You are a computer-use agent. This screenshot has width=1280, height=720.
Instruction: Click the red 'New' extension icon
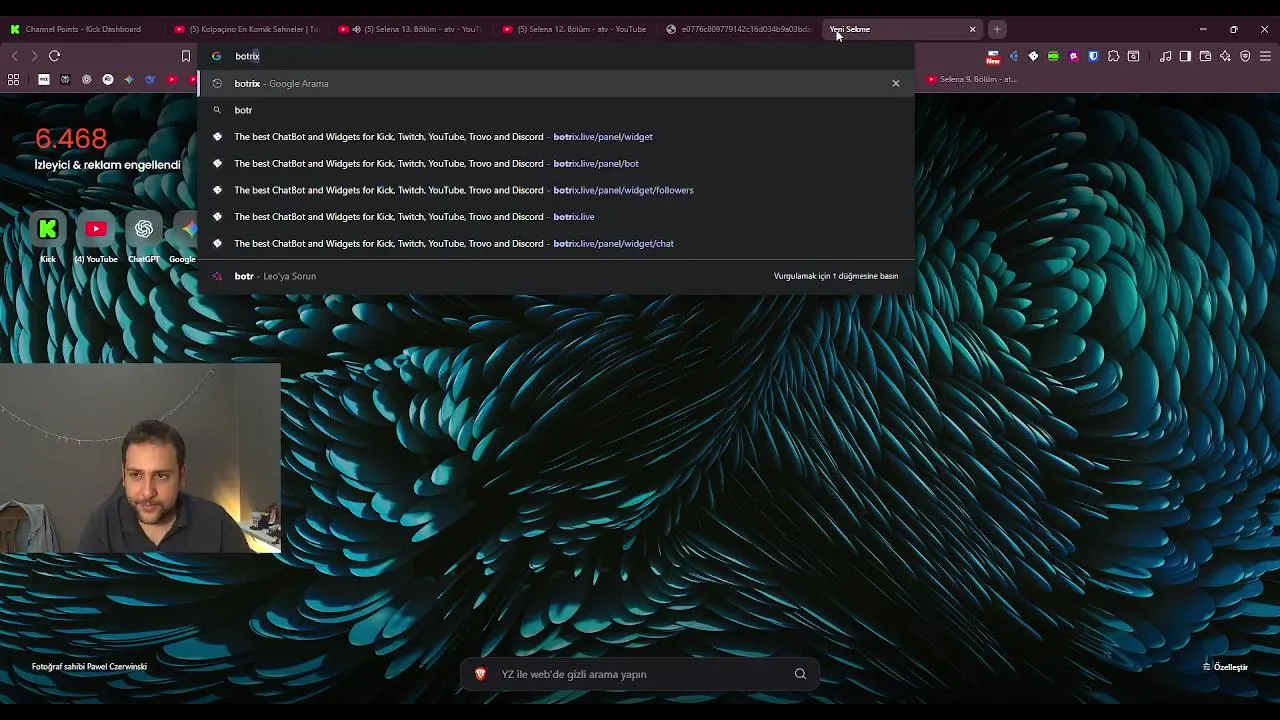(x=993, y=56)
